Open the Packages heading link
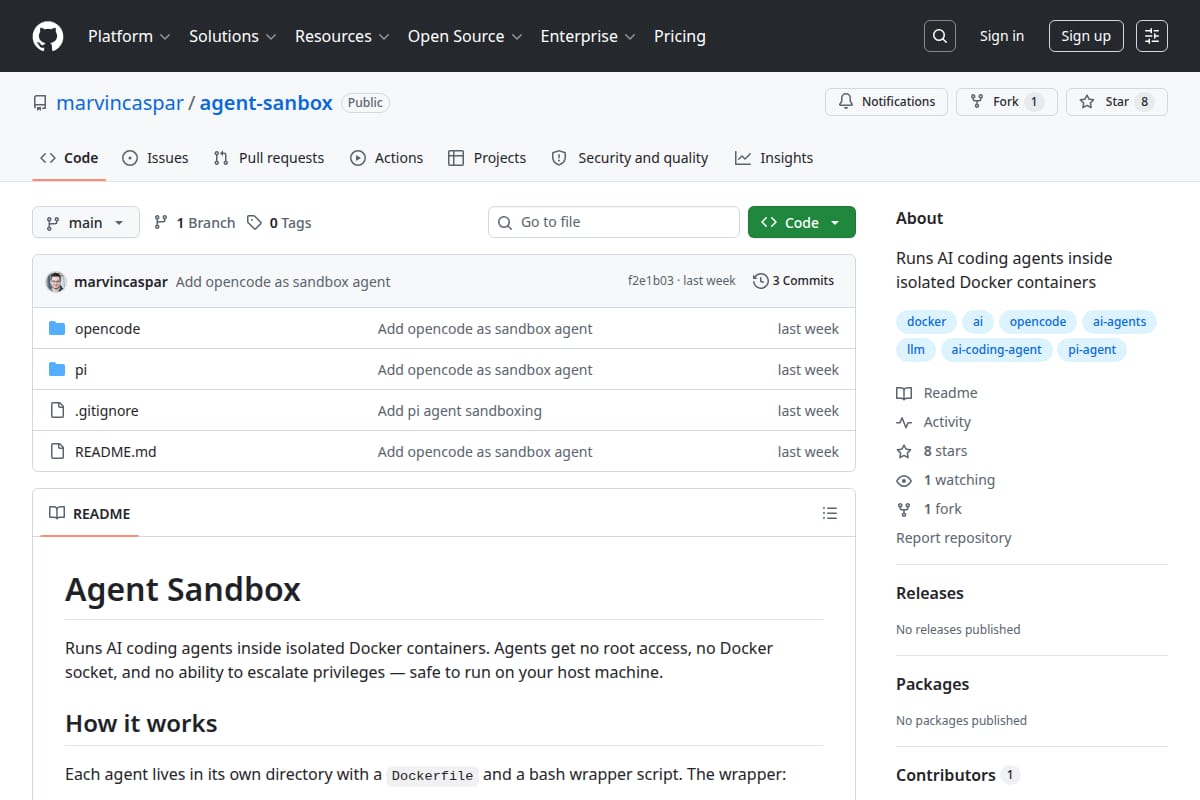Image resolution: width=1200 pixels, height=800 pixels. (932, 684)
